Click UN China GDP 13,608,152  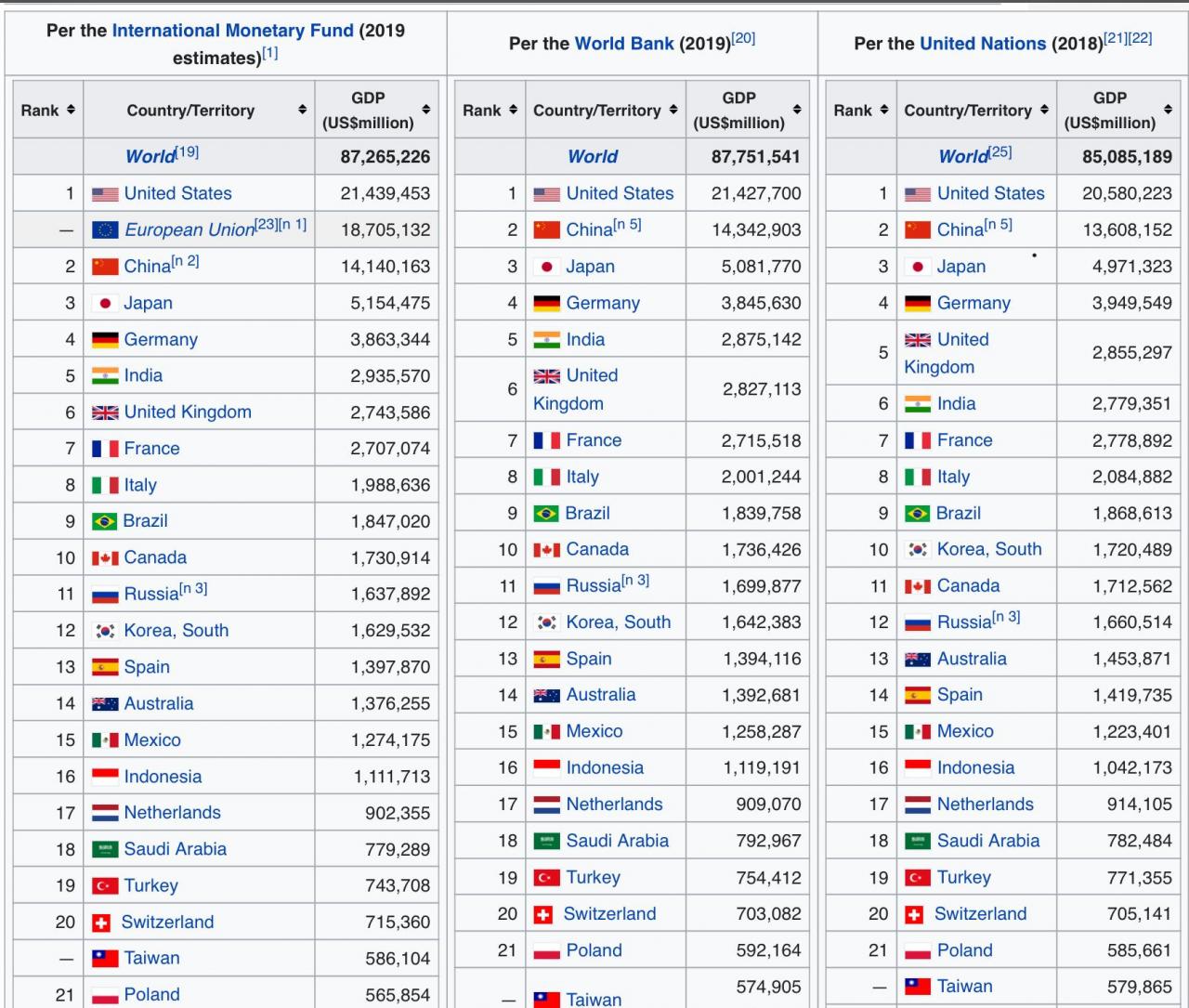1128,230
